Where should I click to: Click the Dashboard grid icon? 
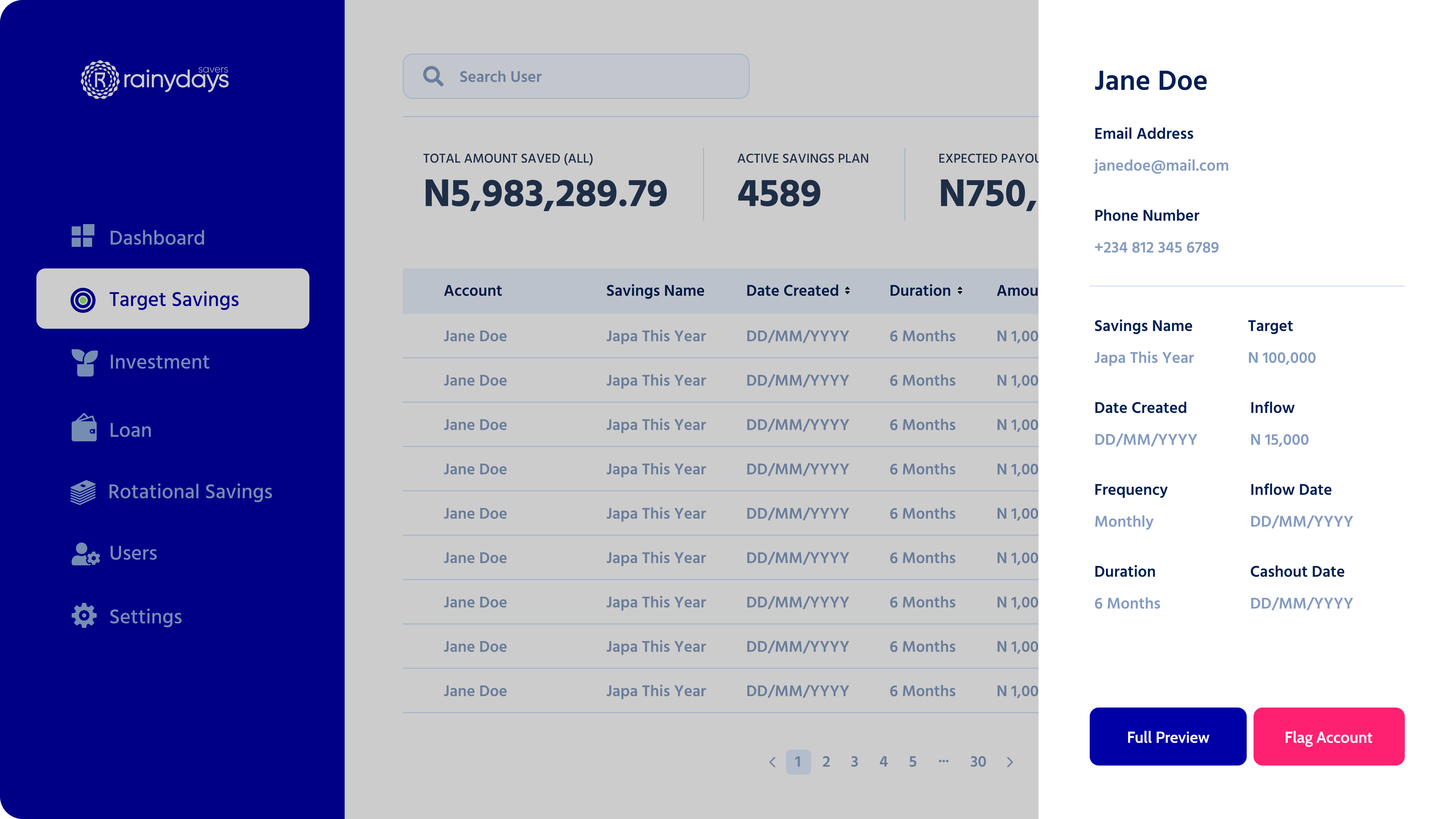[82, 236]
